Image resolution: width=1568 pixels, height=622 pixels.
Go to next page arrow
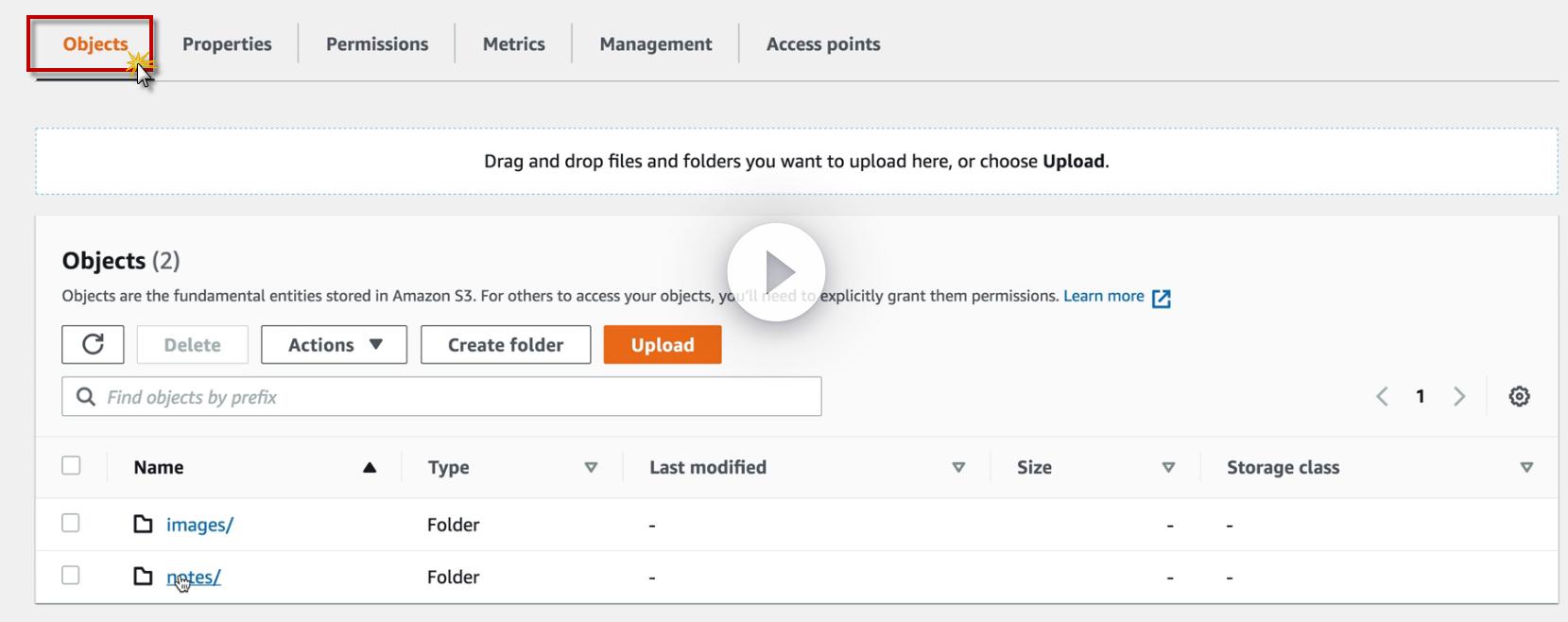1459,397
